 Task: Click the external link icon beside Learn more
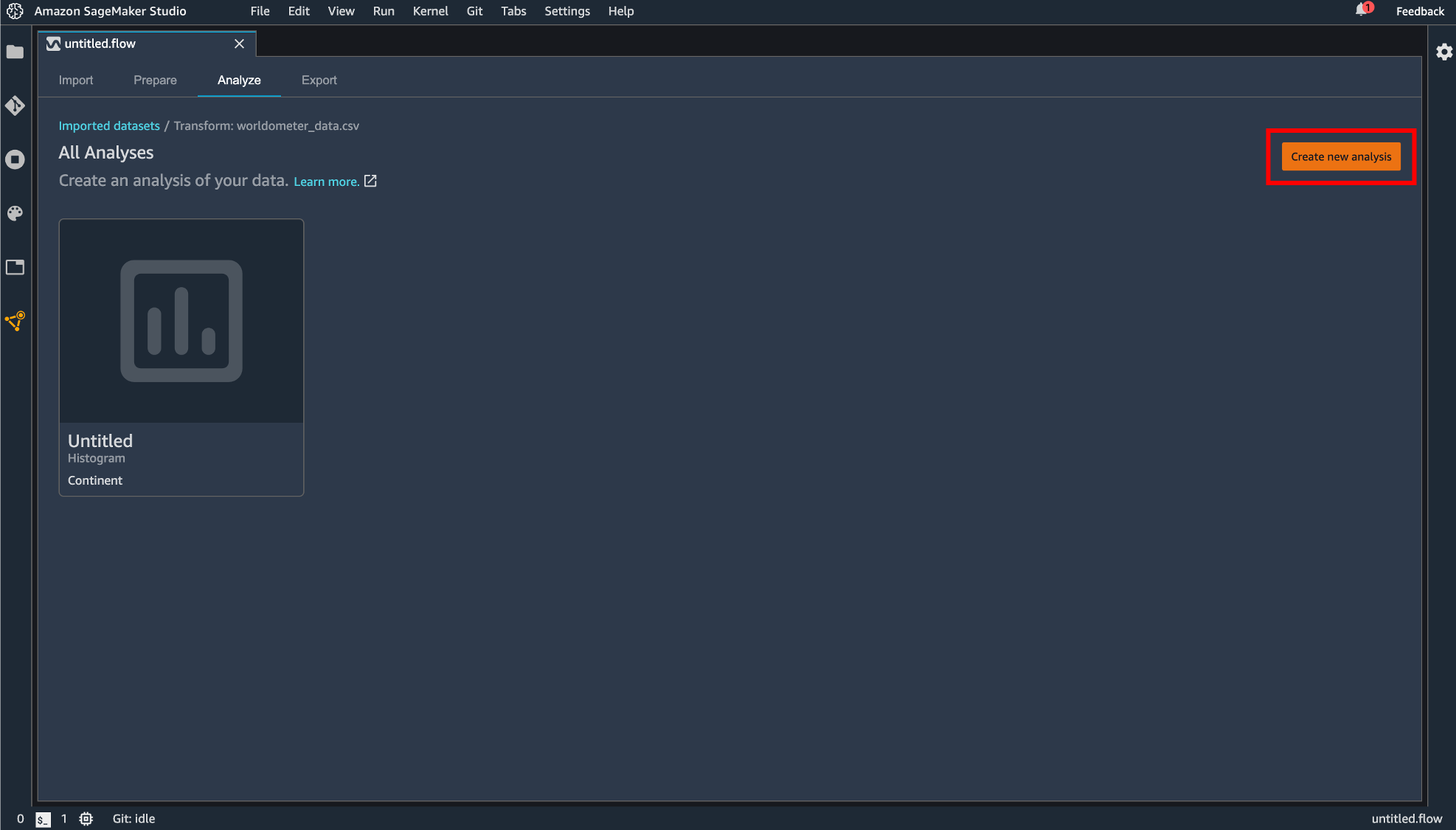[370, 181]
